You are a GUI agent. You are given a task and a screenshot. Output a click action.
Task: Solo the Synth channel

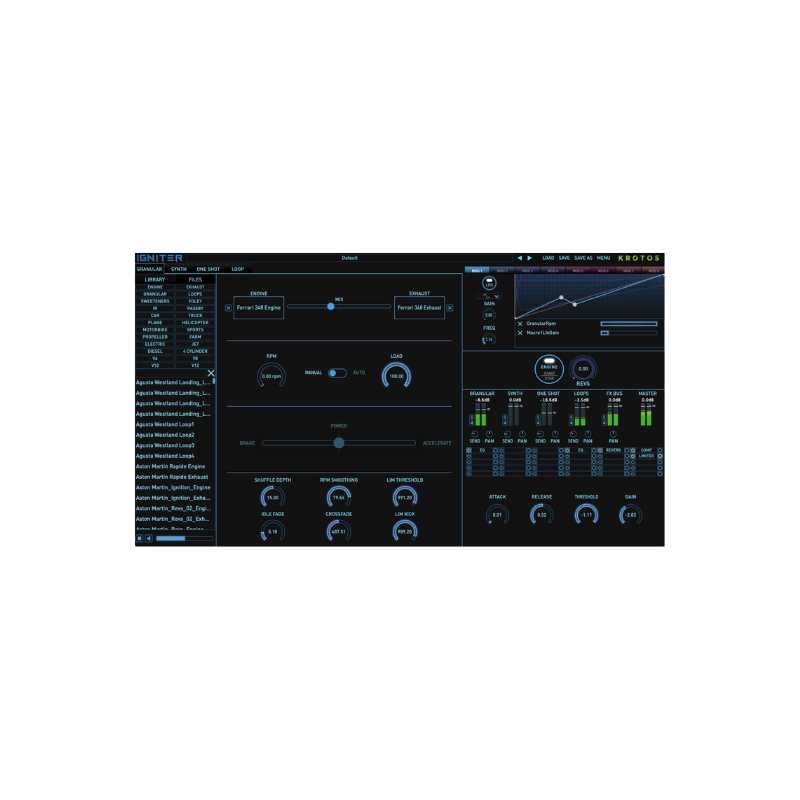tap(503, 416)
